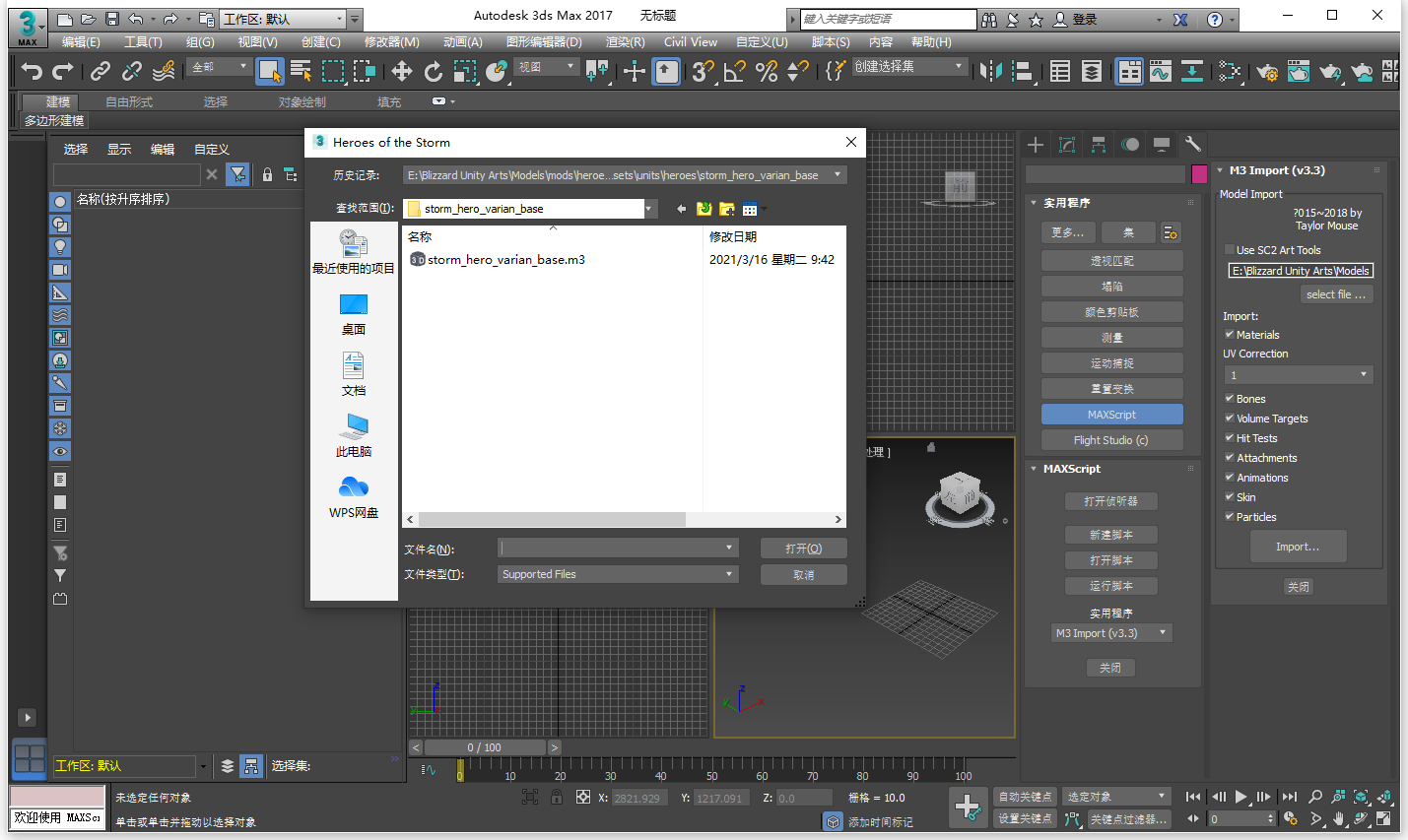This screenshot has height=840, width=1408.
Task: Click the 取消 button in file dialog
Action: (x=803, y=574)
